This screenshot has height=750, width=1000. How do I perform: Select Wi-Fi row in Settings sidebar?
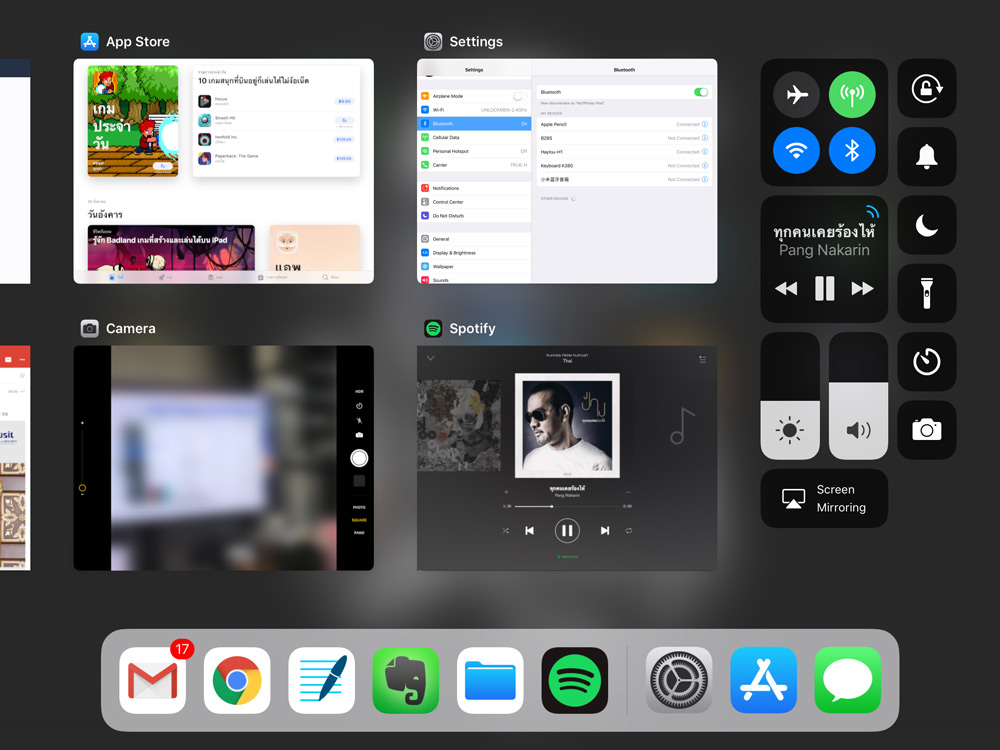tap(474, 110)
